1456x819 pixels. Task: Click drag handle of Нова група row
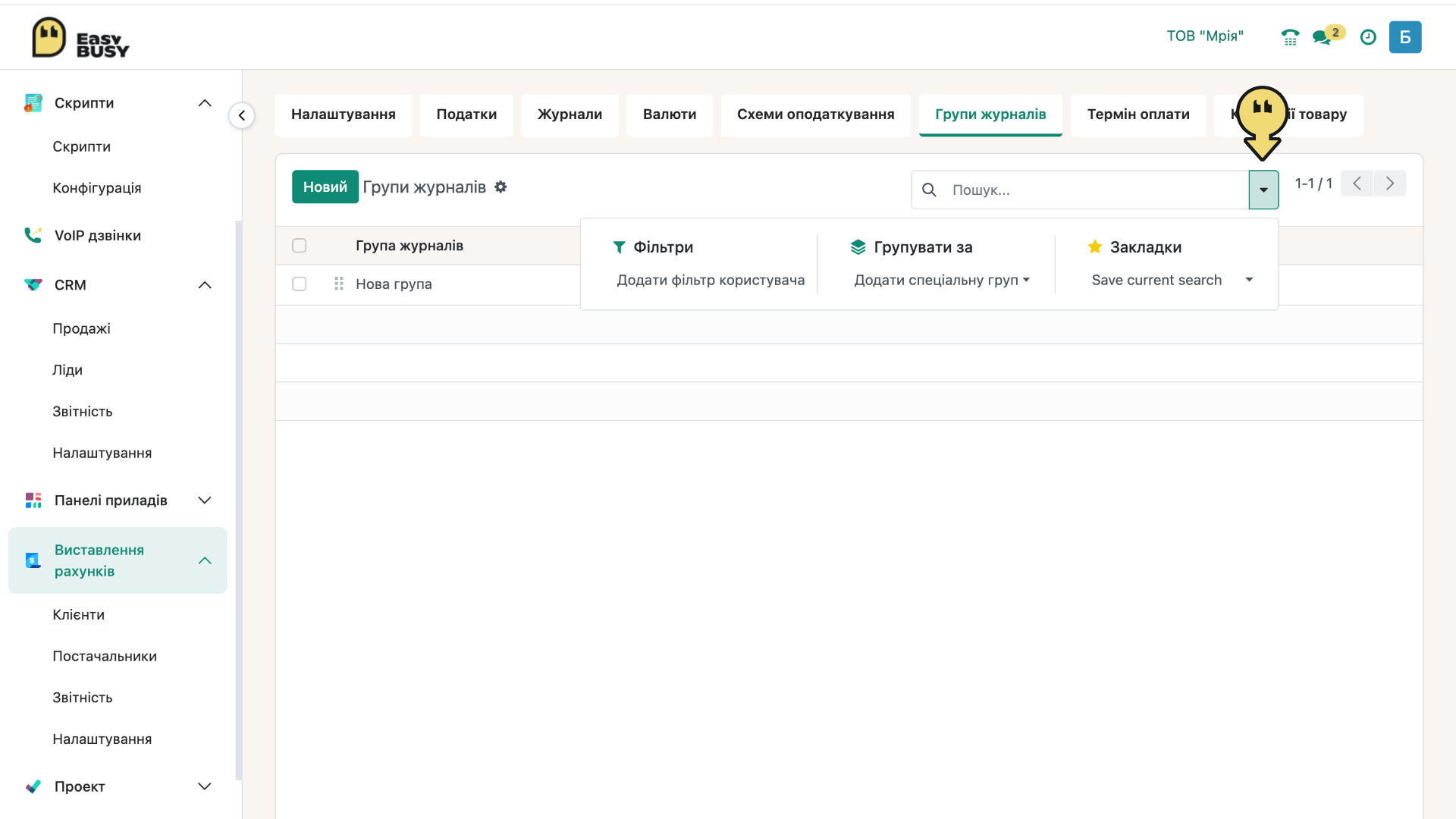(x=339, y=284)
